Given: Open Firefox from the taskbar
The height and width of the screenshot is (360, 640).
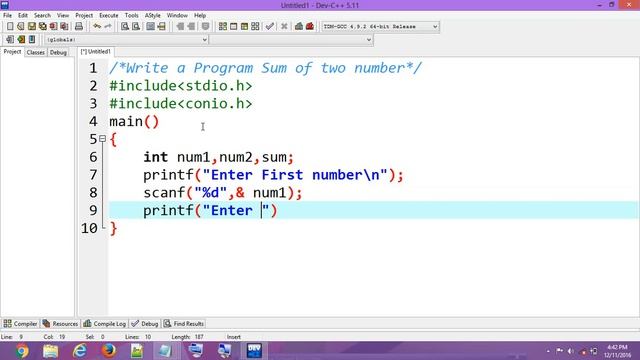Looking at the screenshot, I should [x=109, y=351].
